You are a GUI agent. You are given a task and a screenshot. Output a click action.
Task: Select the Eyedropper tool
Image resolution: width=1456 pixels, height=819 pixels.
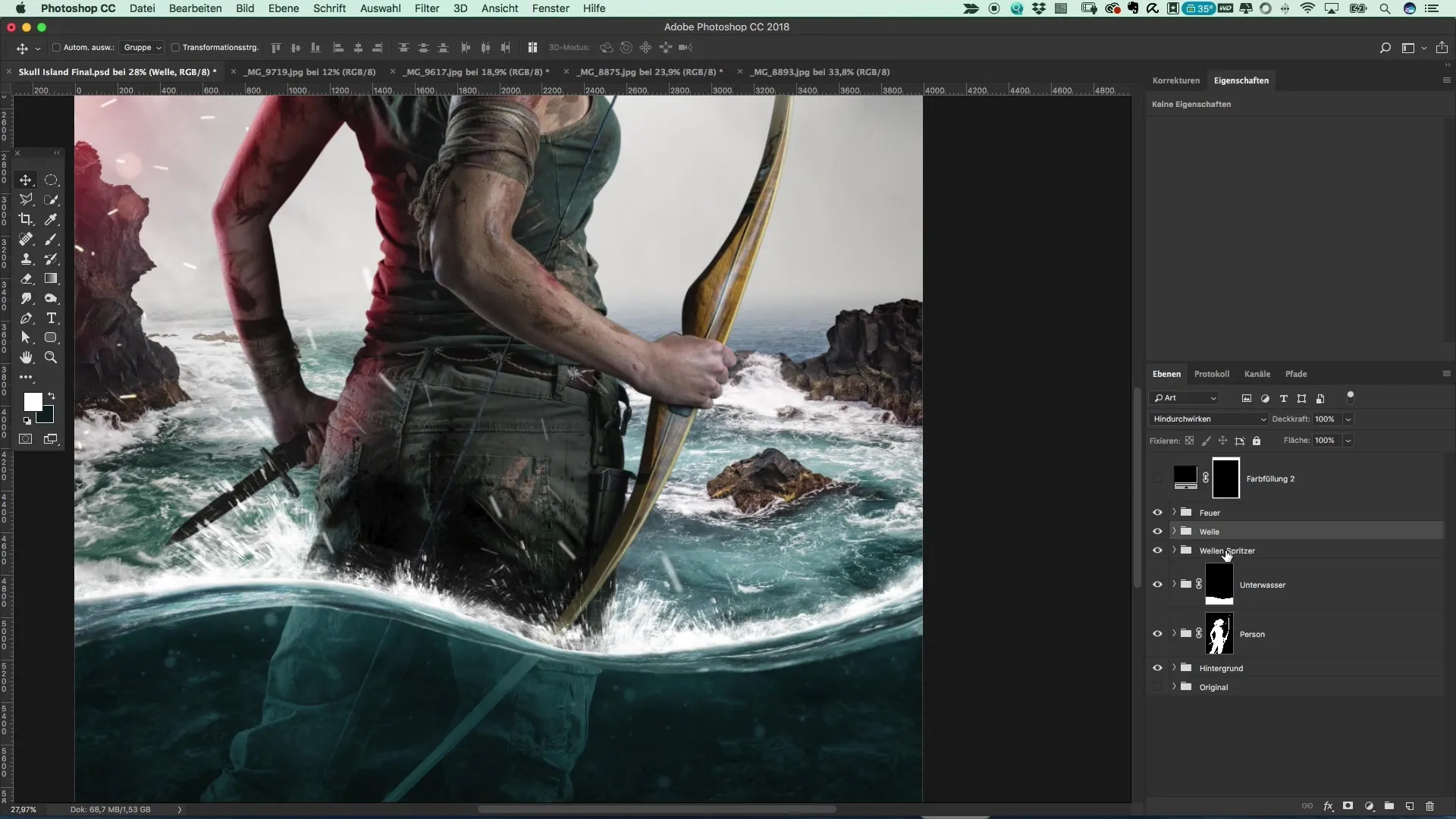coord(51,219)
